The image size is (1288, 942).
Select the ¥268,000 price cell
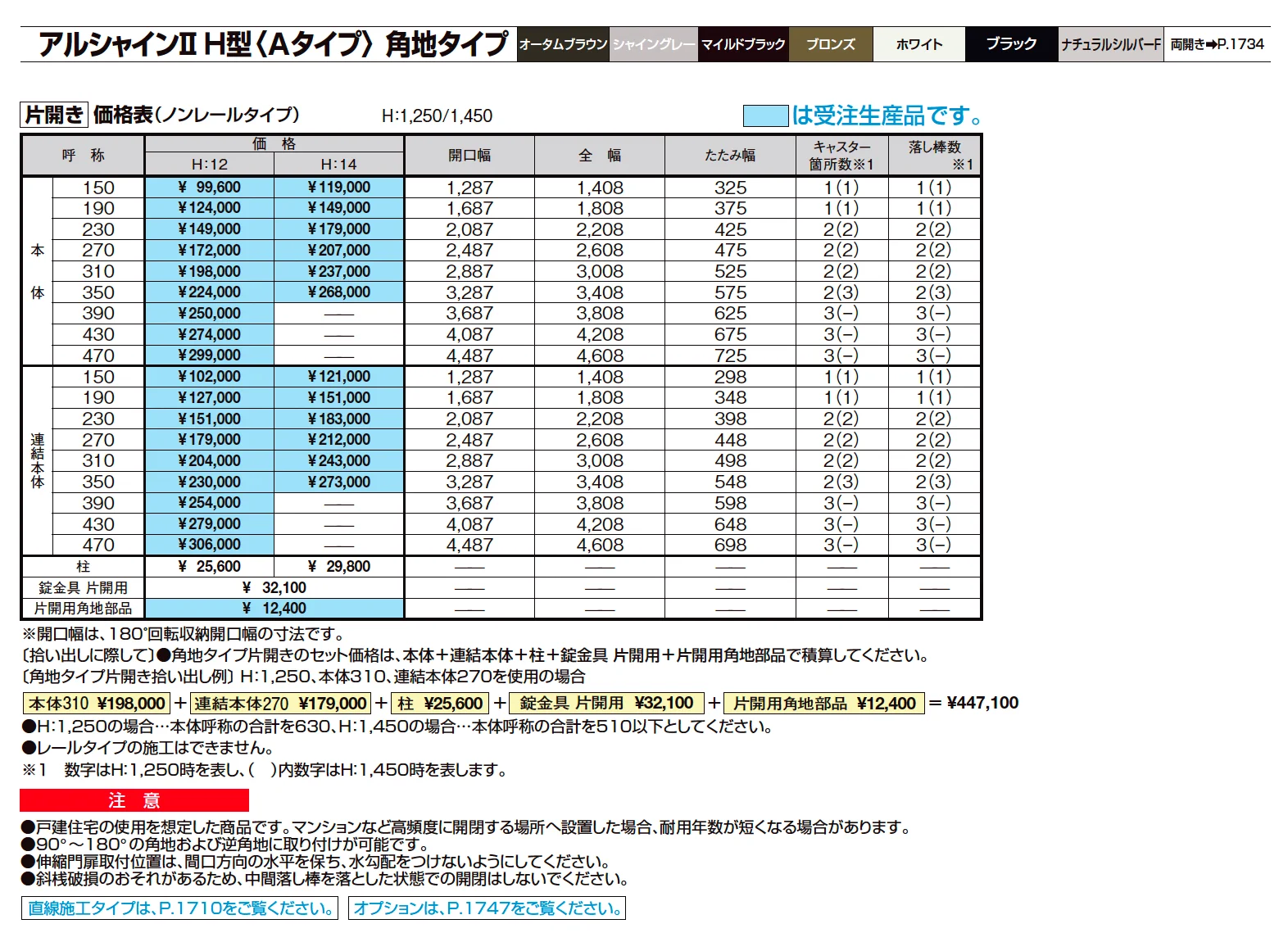coord(339,292)
